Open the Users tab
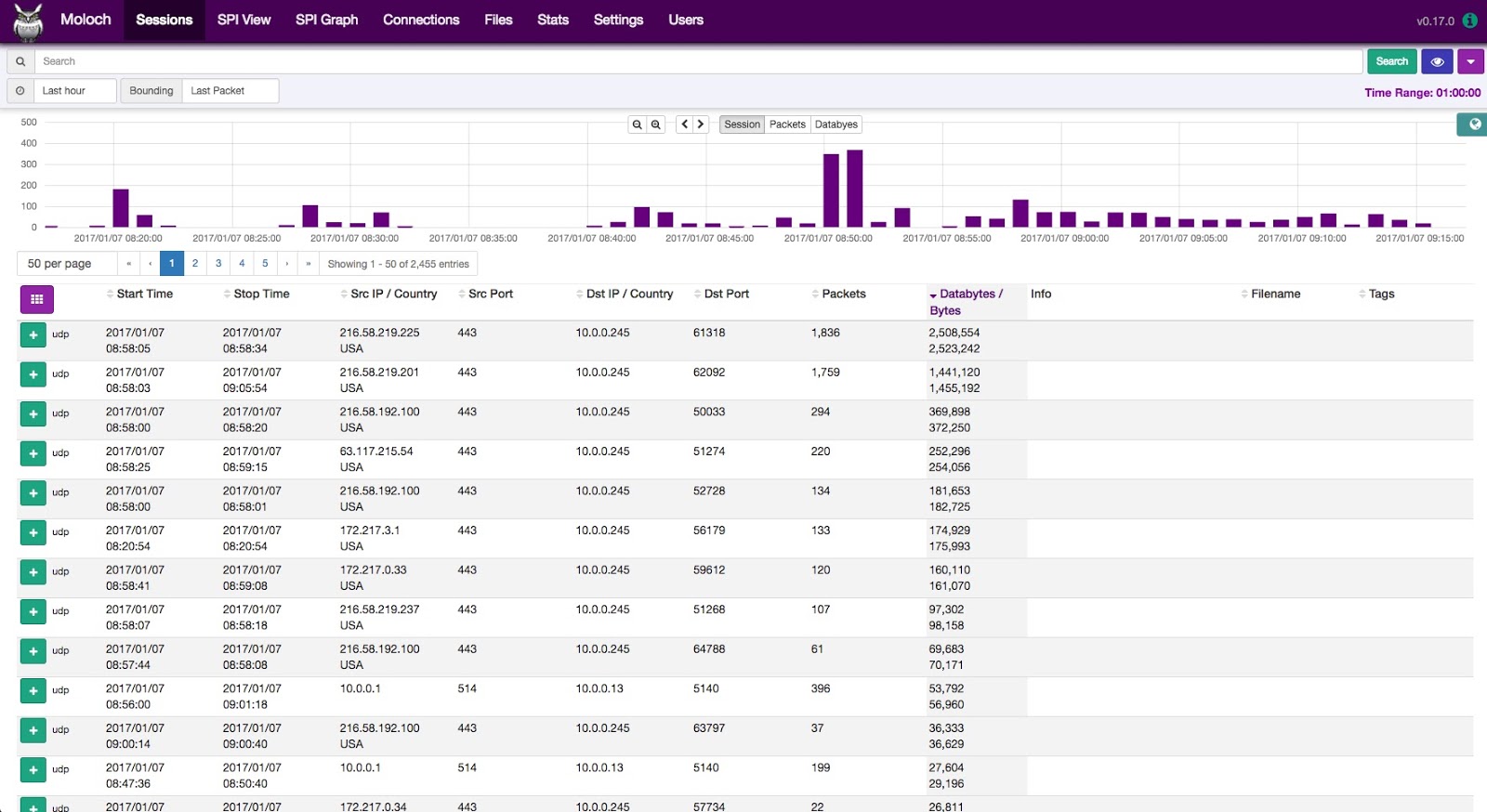1487x812 pixels. pos(686,20)
